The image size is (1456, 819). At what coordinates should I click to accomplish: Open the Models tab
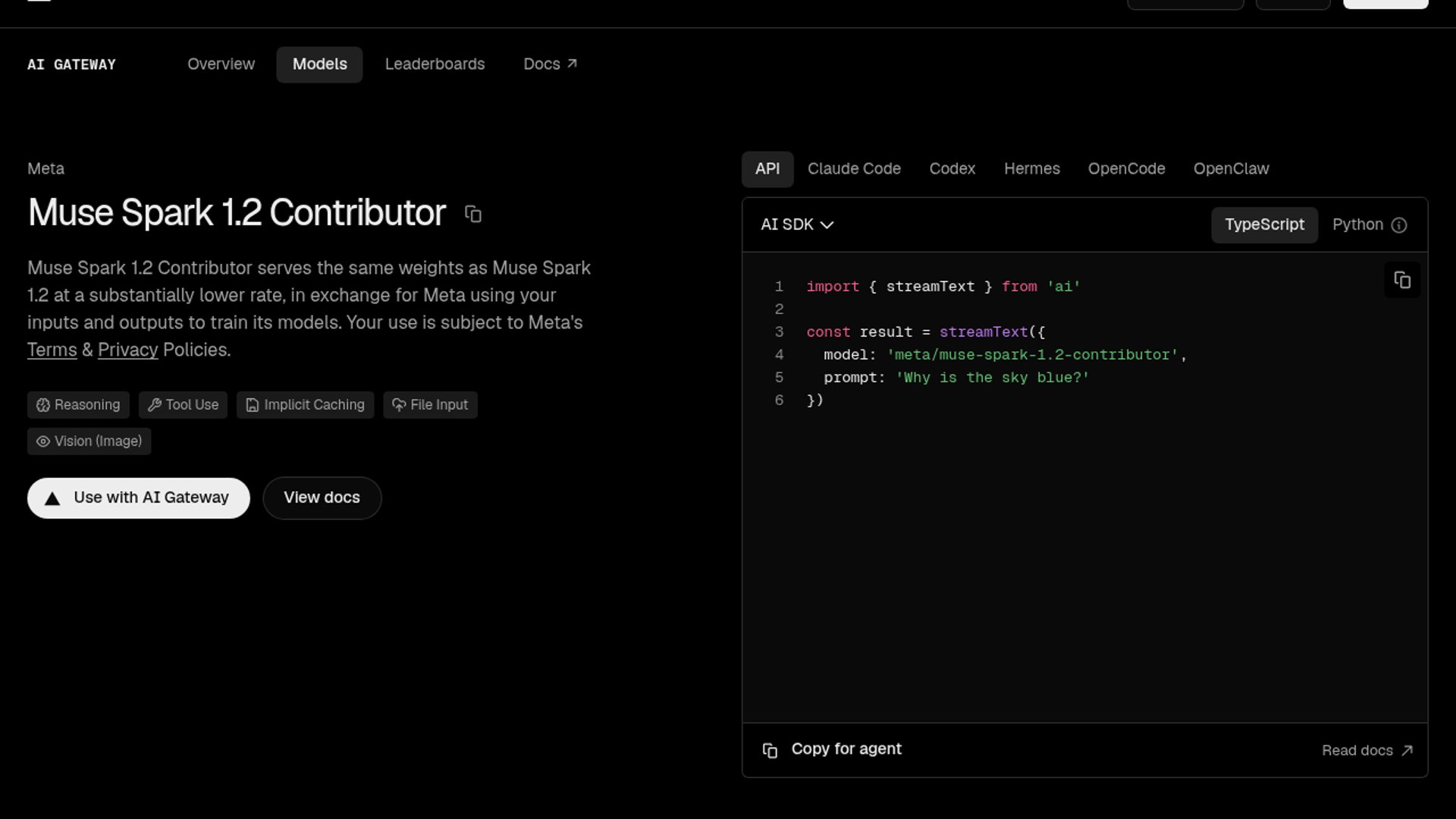coord(320,64)
